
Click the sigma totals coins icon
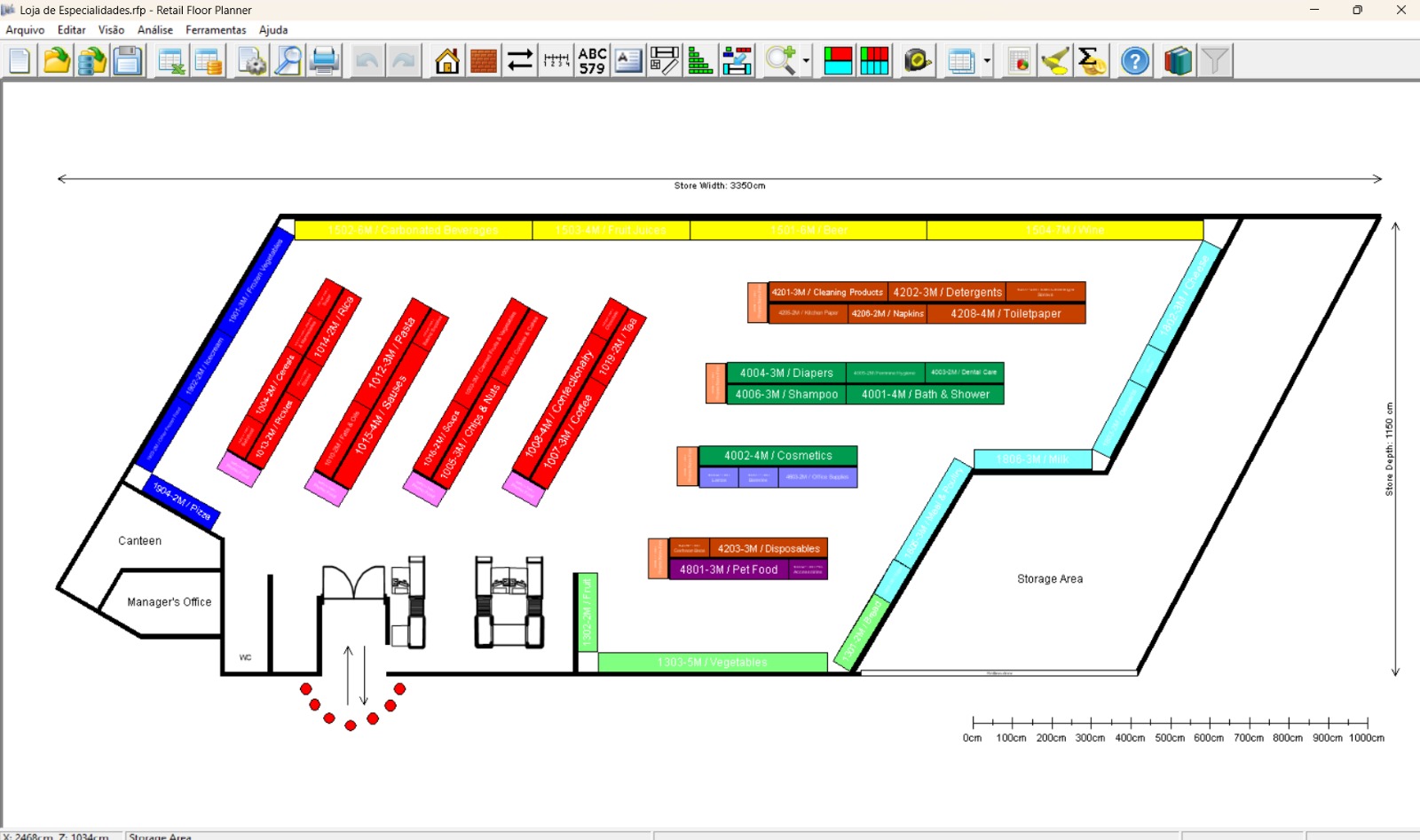point(1092,61)
